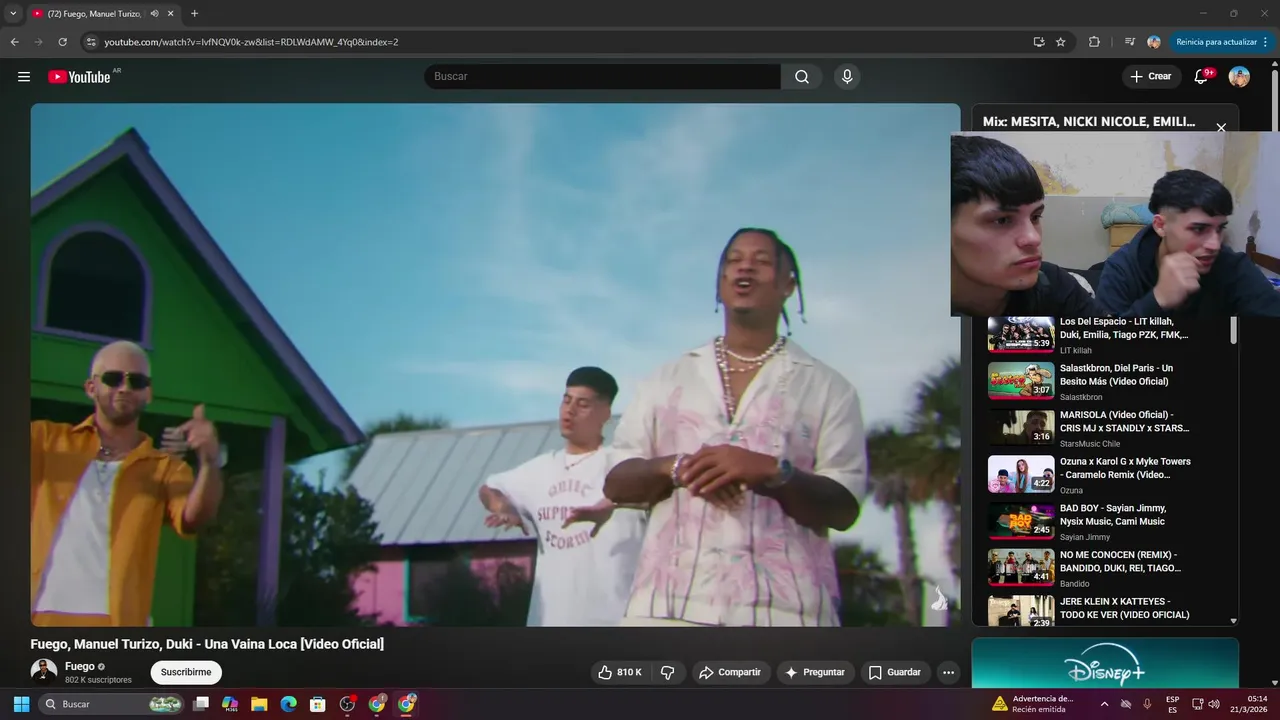The image size is (1280, 720).
Task: Click the browser address bar URL
Action: click(x=251, y=42)
